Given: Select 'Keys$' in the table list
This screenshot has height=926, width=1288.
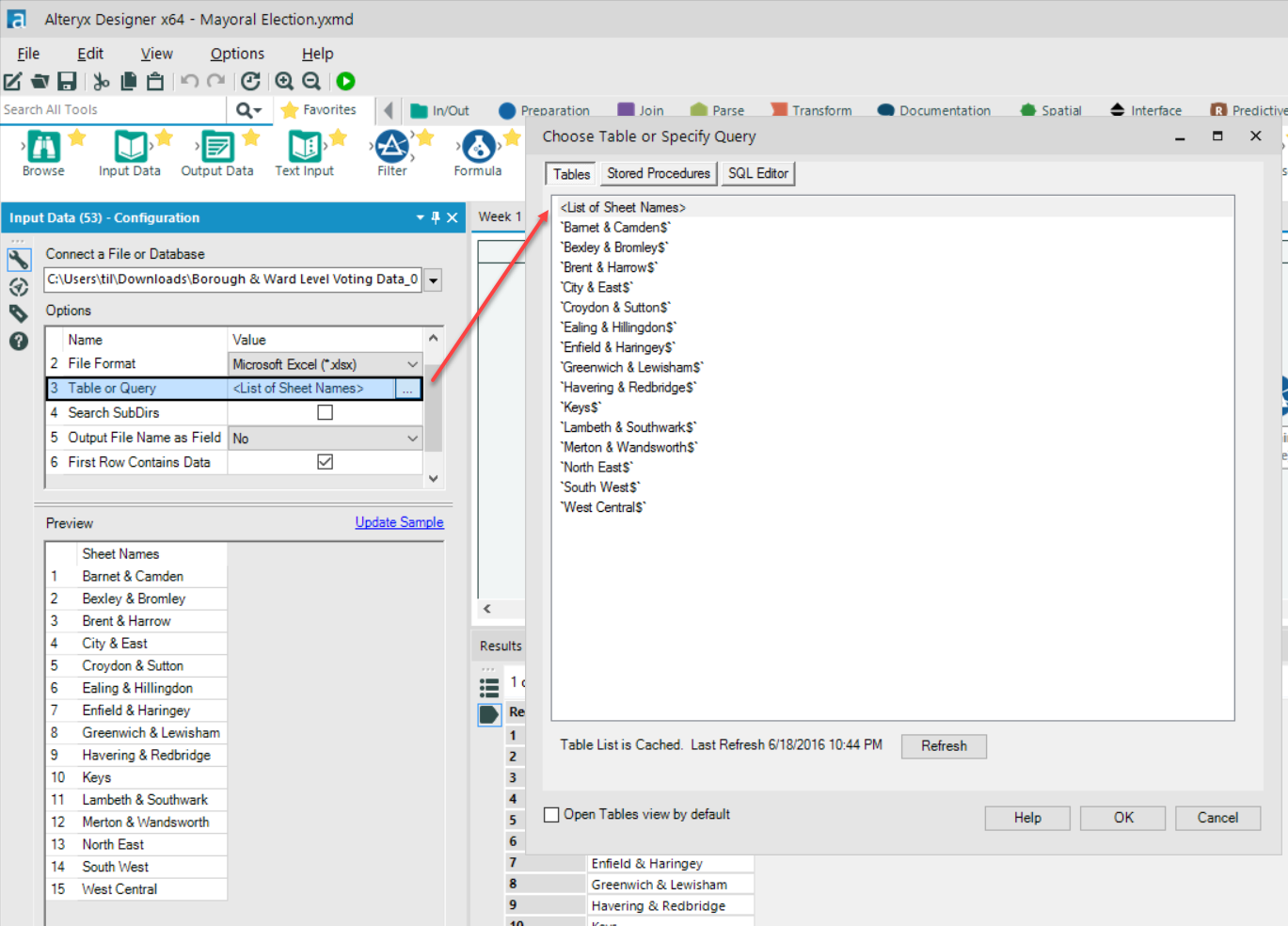Looking at the screenshot, I should (580, 407).
